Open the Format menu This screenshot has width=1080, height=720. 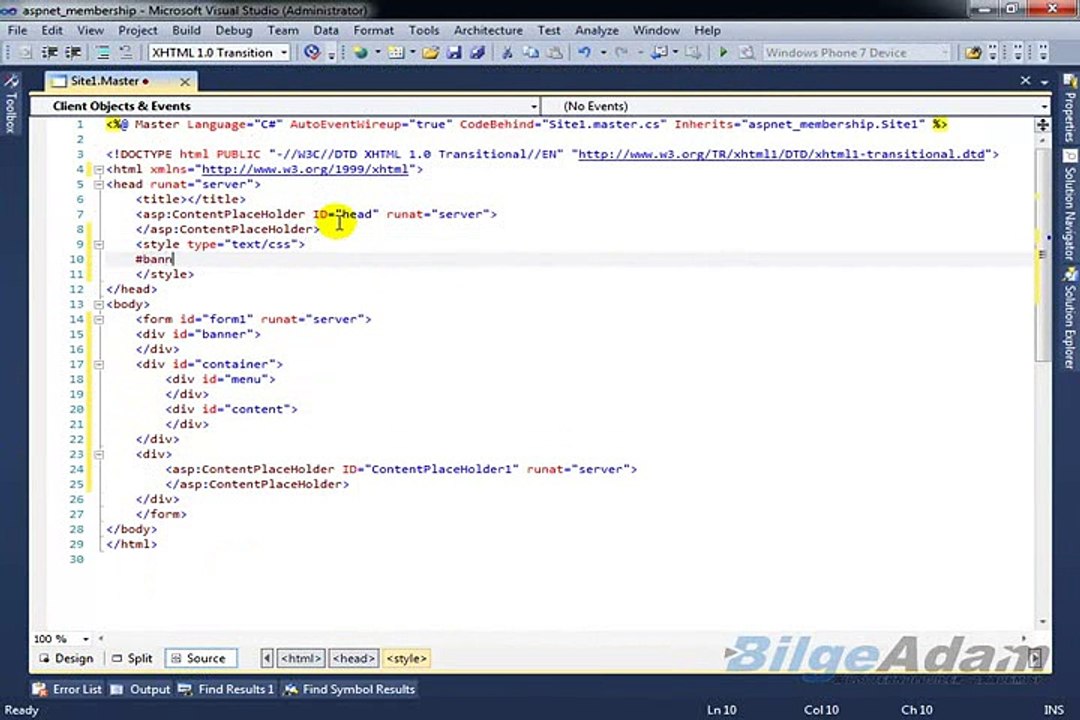click(x=373, y=30)
